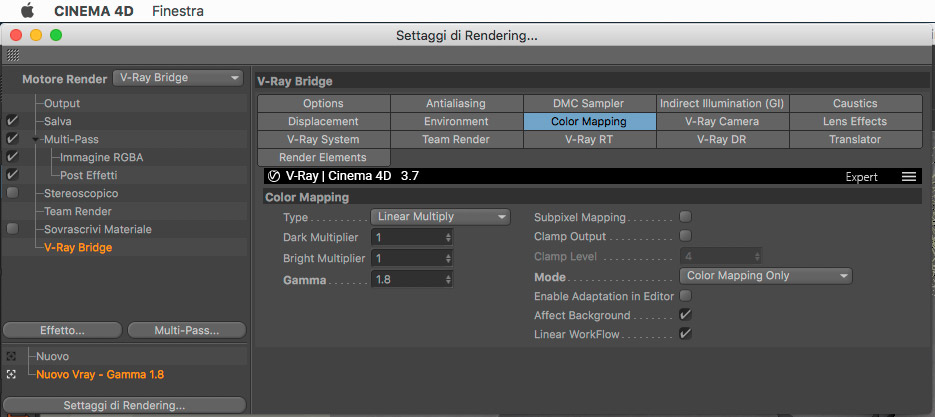935x417 pixels.
Task: Open the Indirect Illumination (GI) tab
Action: 723,103
